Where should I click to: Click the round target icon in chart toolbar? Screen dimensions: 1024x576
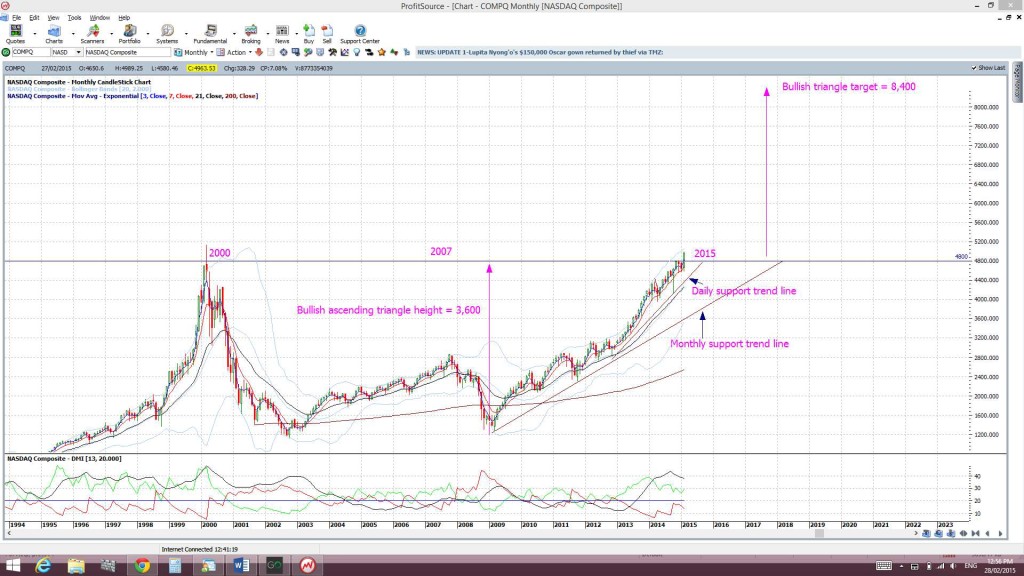pos(283,52)
